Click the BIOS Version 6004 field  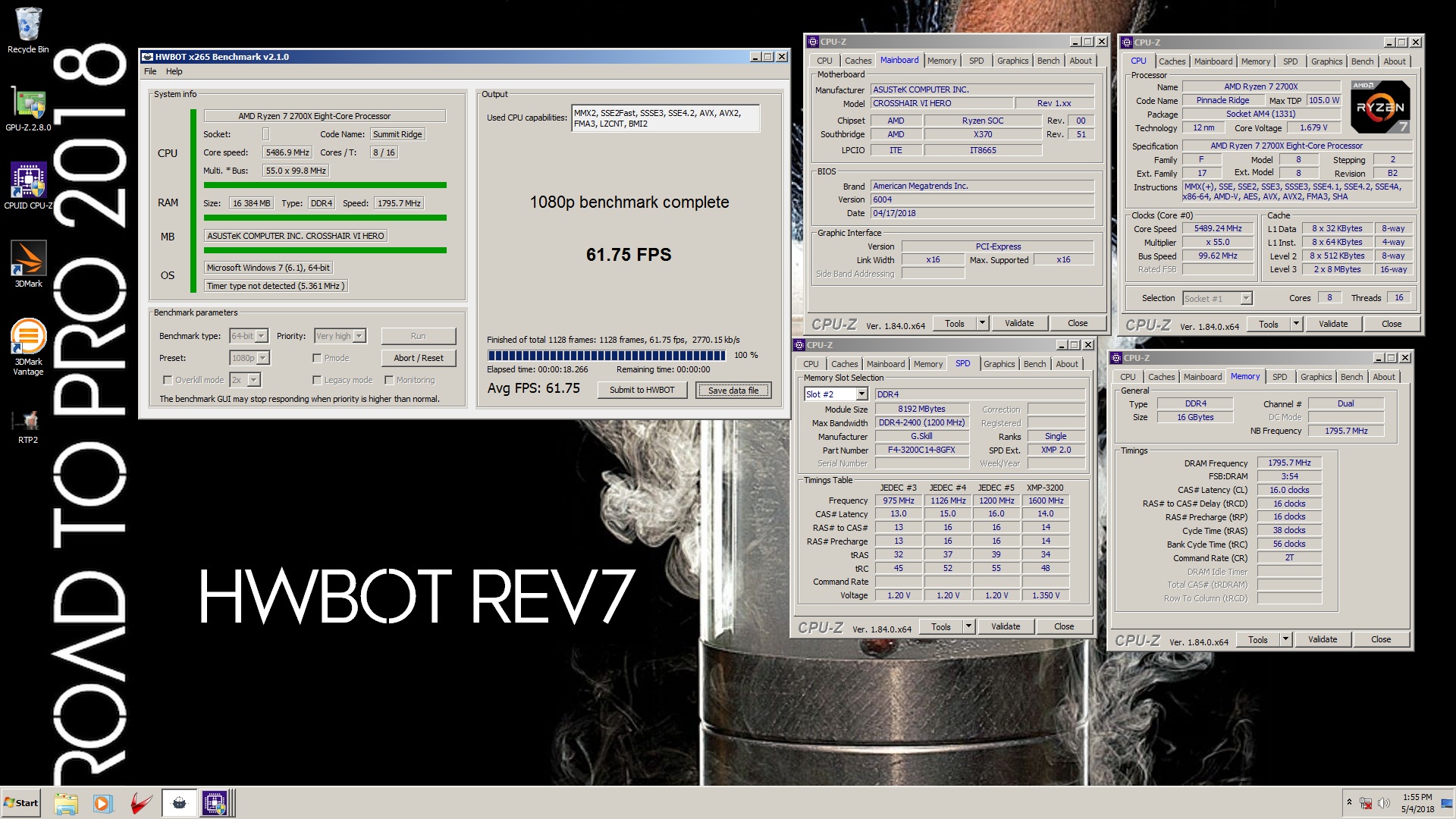(x=982, y=199)
